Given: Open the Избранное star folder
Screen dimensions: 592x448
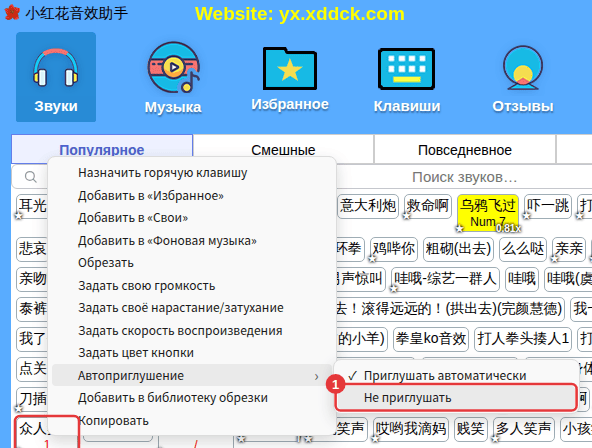Looking at the screenshot, I should [290, 79].
